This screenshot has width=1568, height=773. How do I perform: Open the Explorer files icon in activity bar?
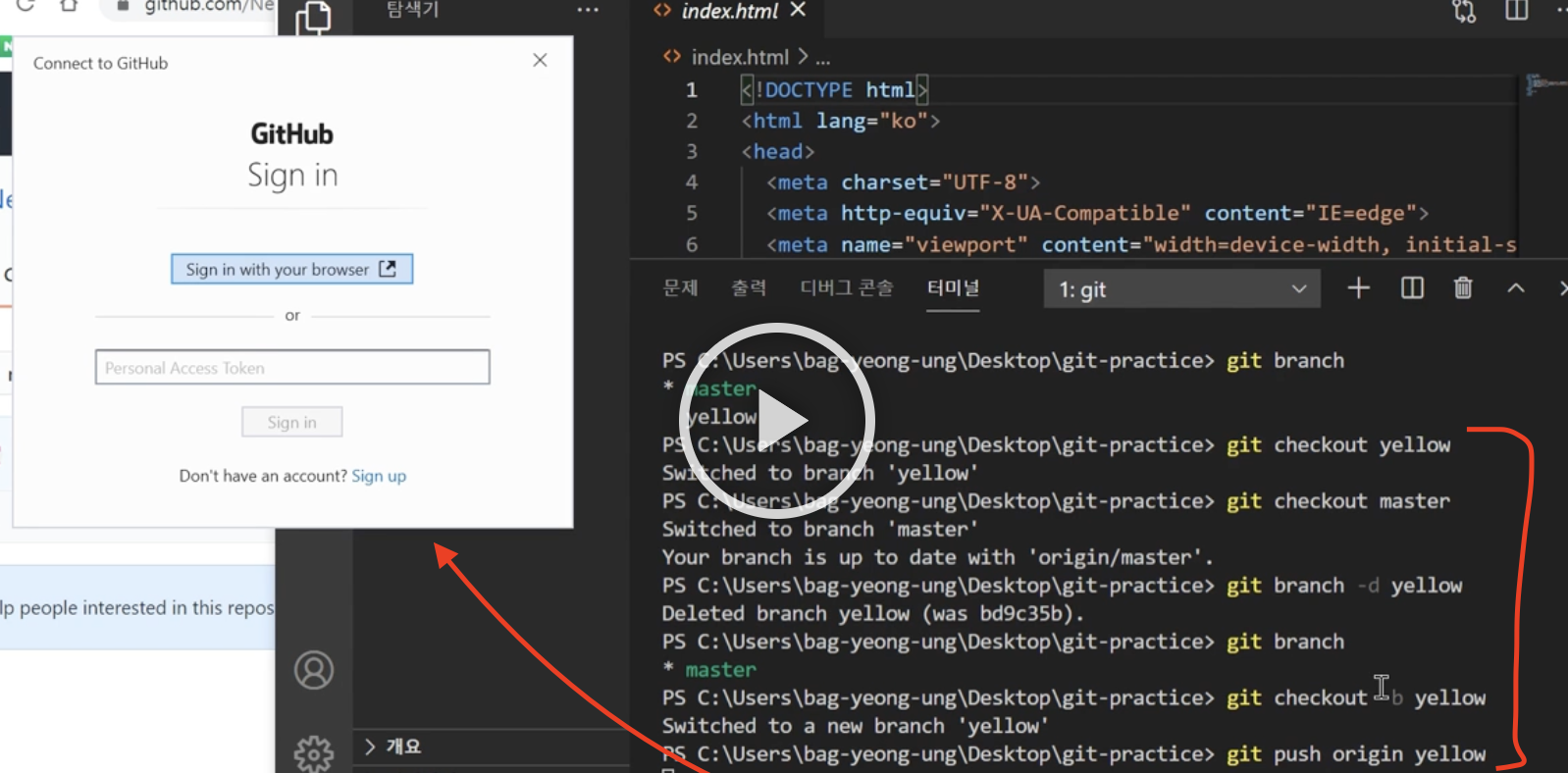[313, 18]
